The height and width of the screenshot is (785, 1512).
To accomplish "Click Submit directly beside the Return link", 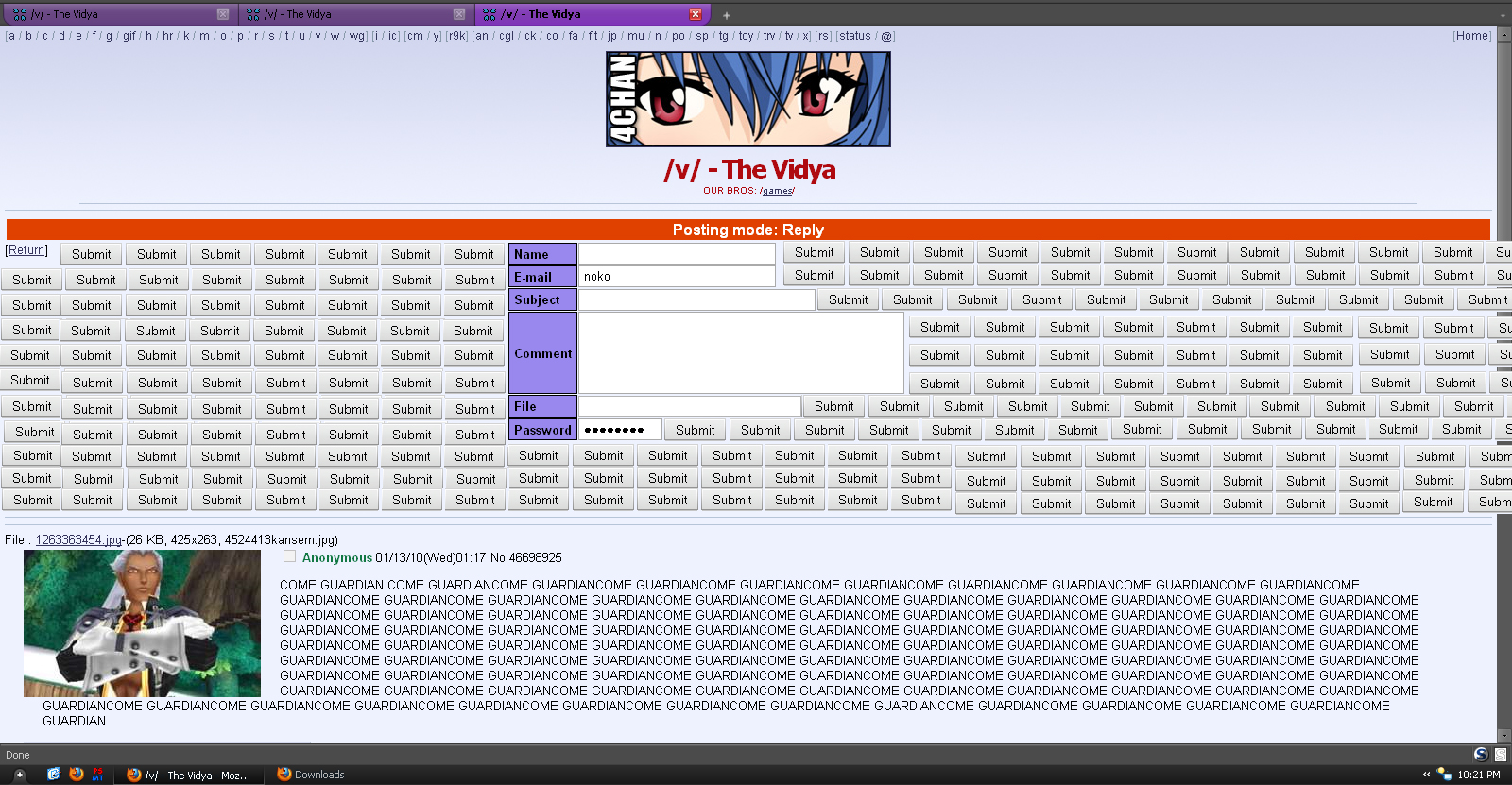I will (x=91, y=254).
